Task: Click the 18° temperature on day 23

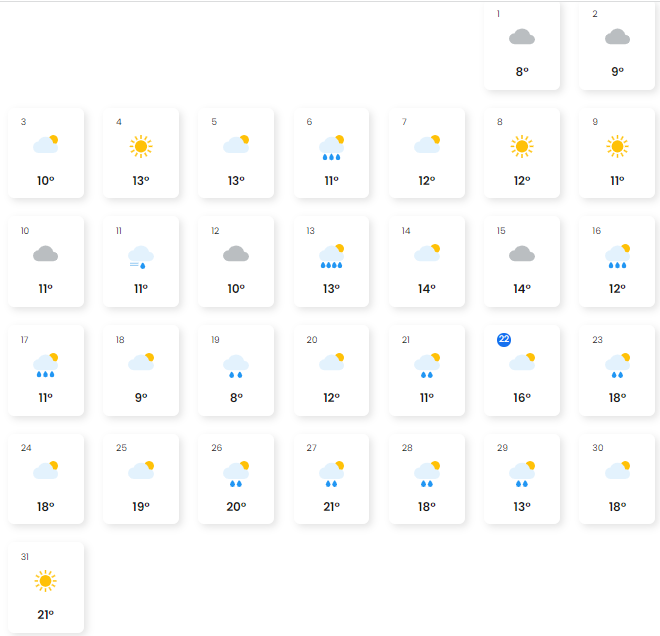Action: [617, 397]
